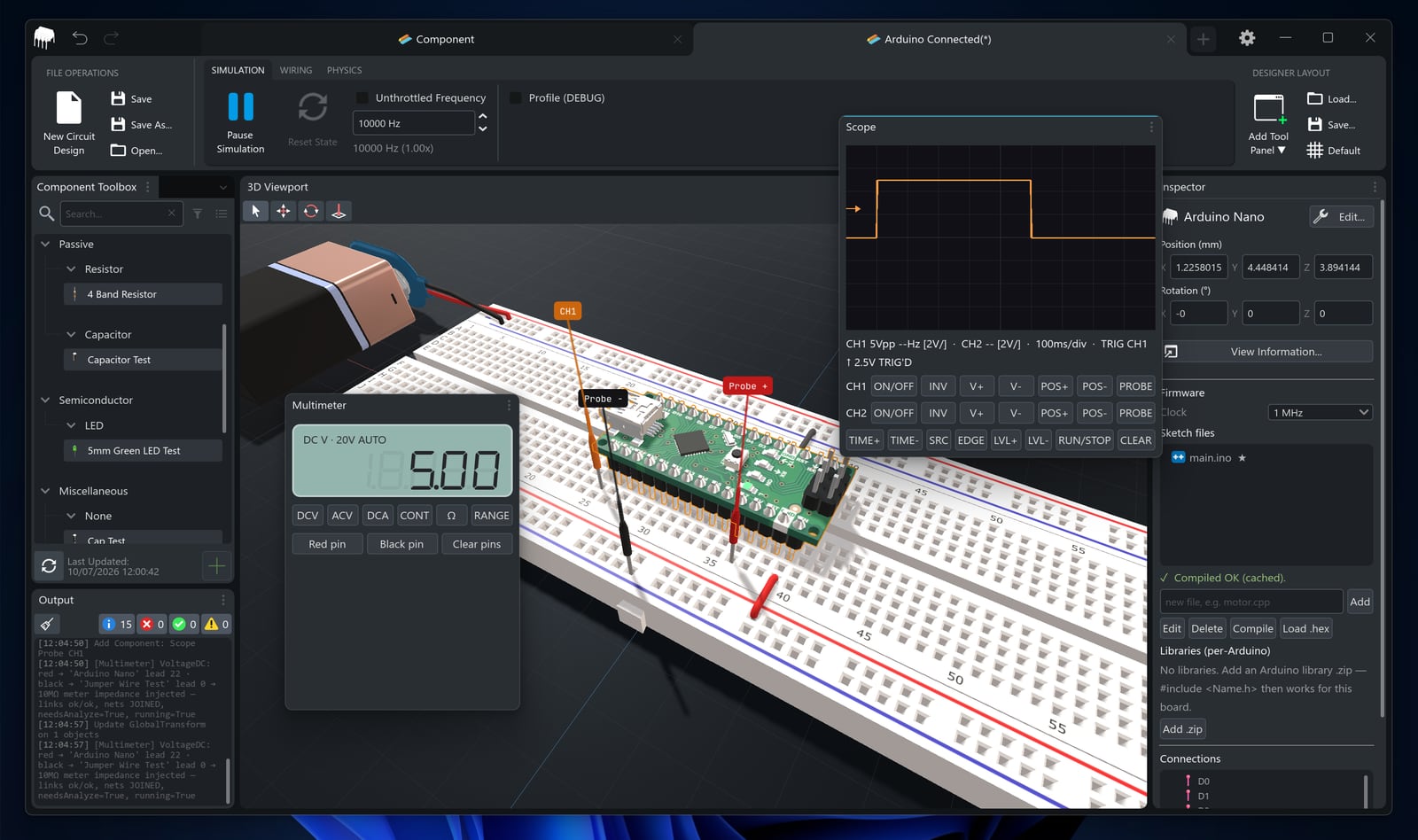Screen dimensions: 1418x840
Task: Click View Information button
Action: [1267, 352]
